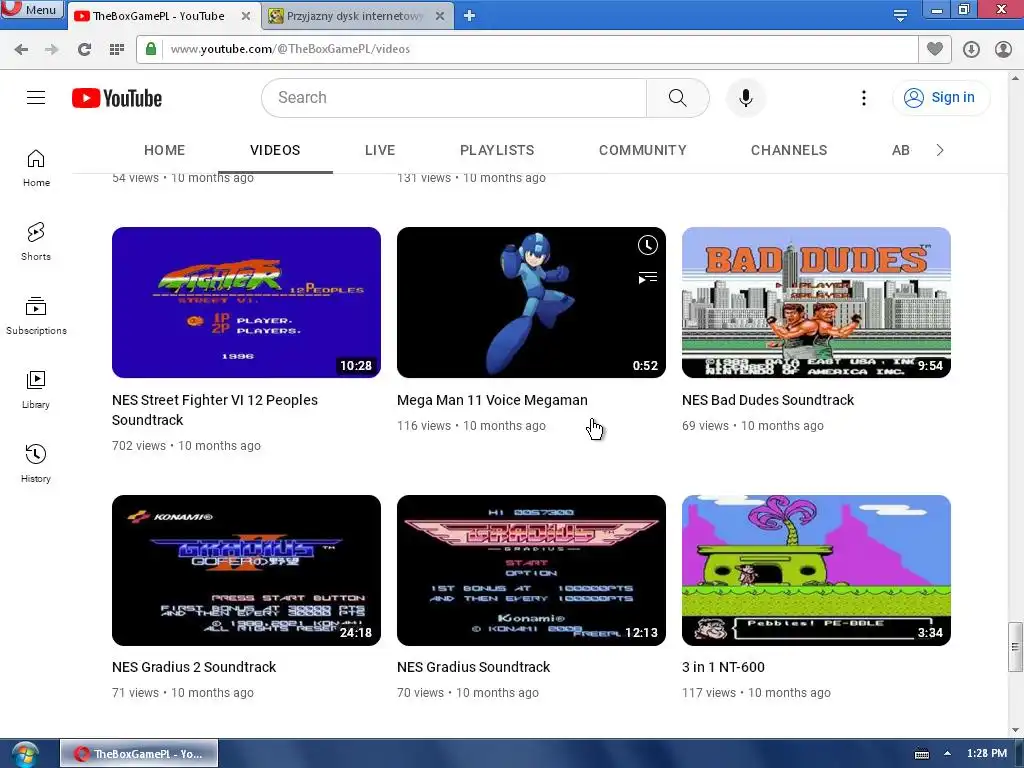Open the tab list menu icon
The width and height of the screenshot is (1024, 768).
(900, 15)
